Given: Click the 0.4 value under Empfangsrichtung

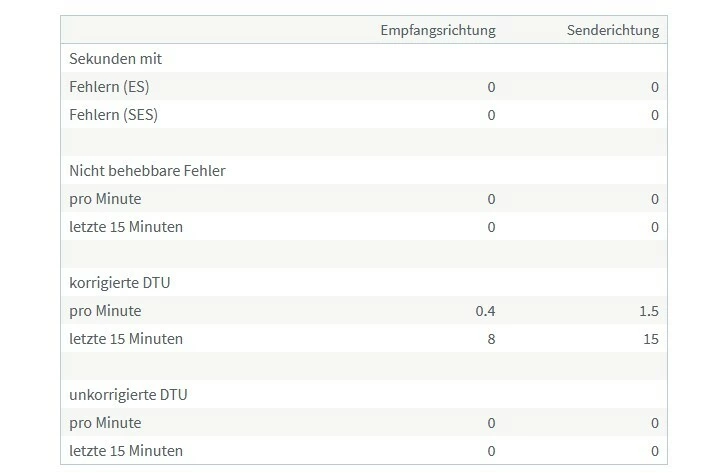Looking at the screenshot, I should 485,311.
